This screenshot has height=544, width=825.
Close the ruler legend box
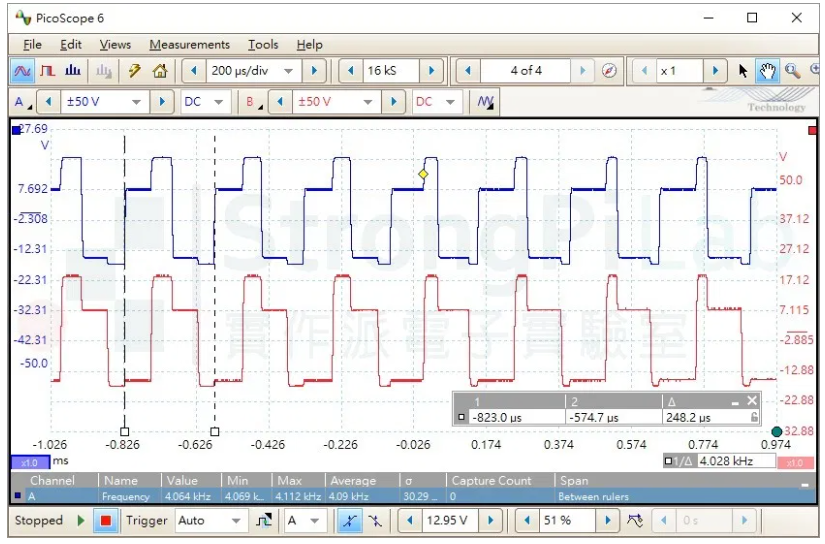[752, 401]
